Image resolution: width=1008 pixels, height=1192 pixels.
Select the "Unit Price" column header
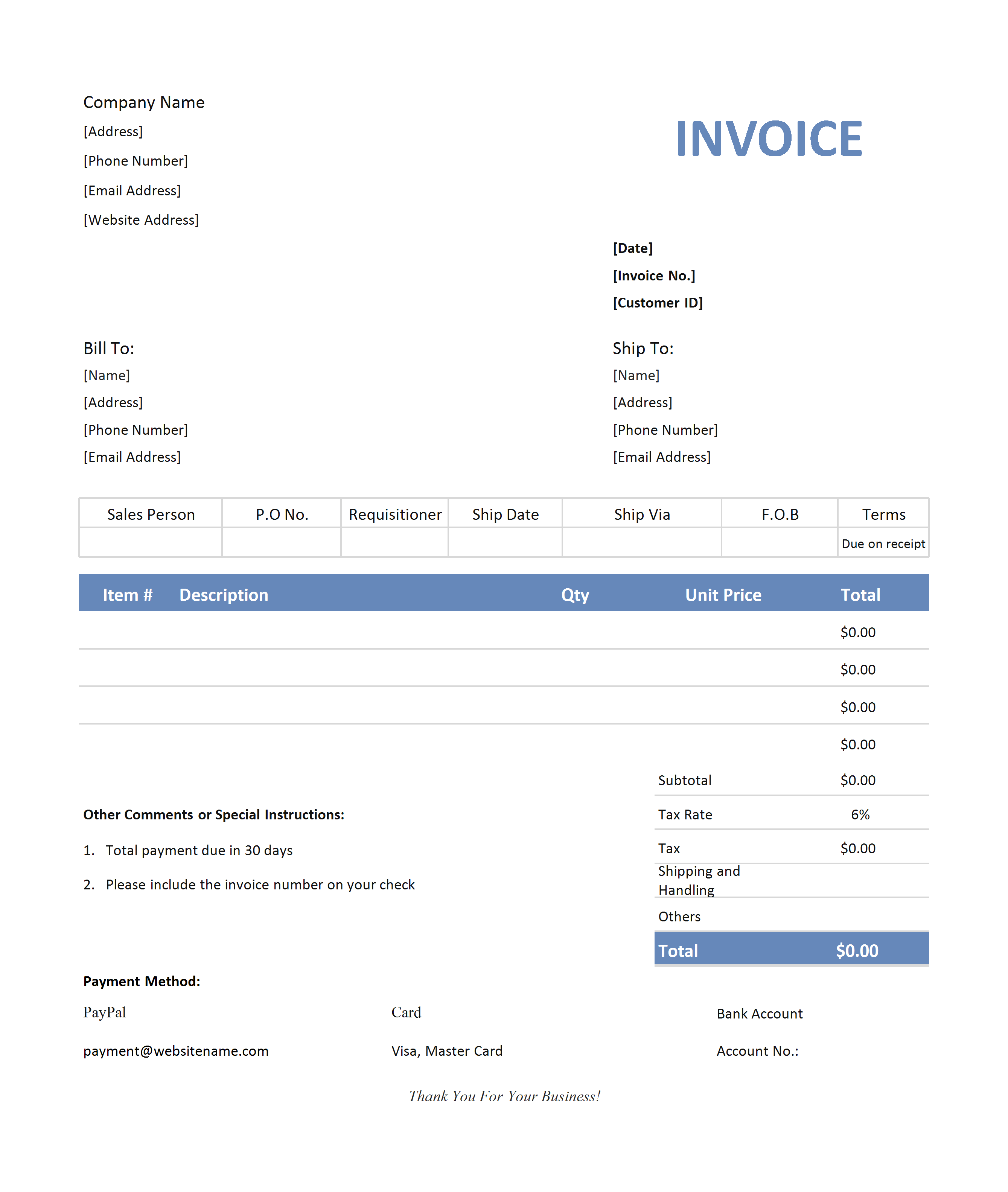pos(723,595)
